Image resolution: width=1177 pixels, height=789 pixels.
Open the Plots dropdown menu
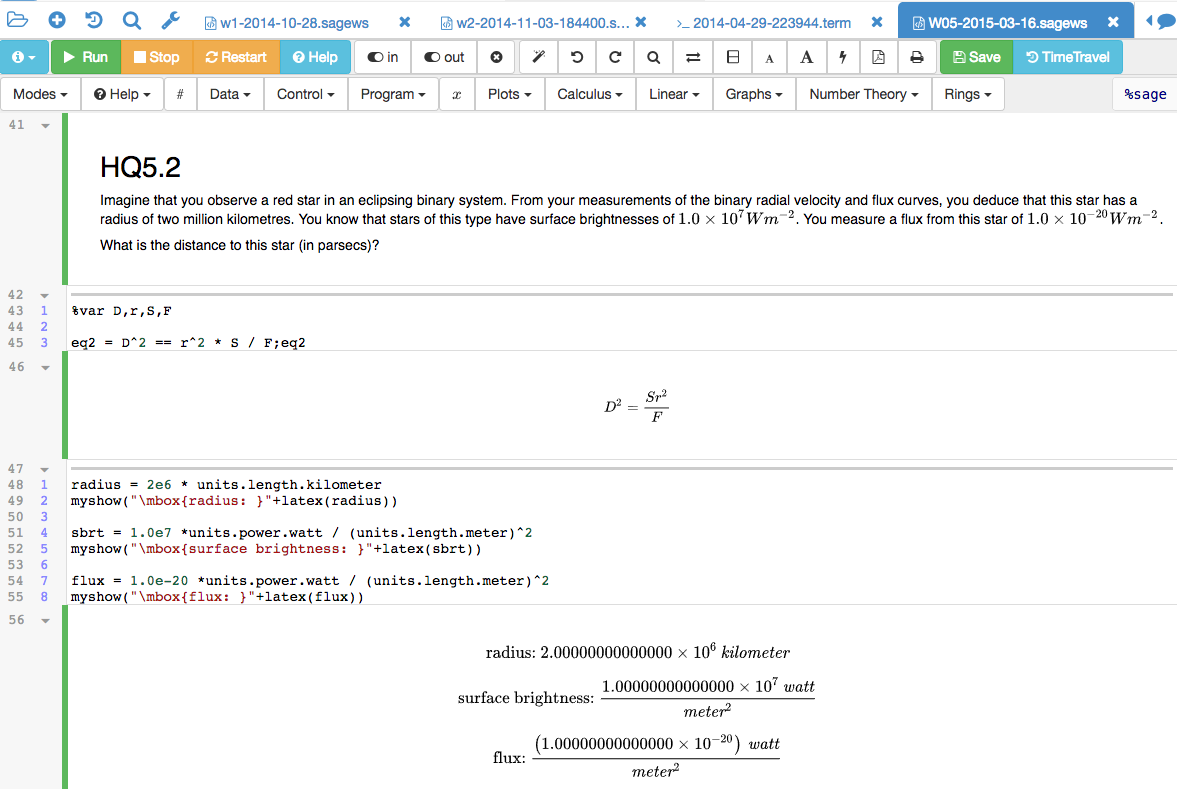click(x=509, y=94)
